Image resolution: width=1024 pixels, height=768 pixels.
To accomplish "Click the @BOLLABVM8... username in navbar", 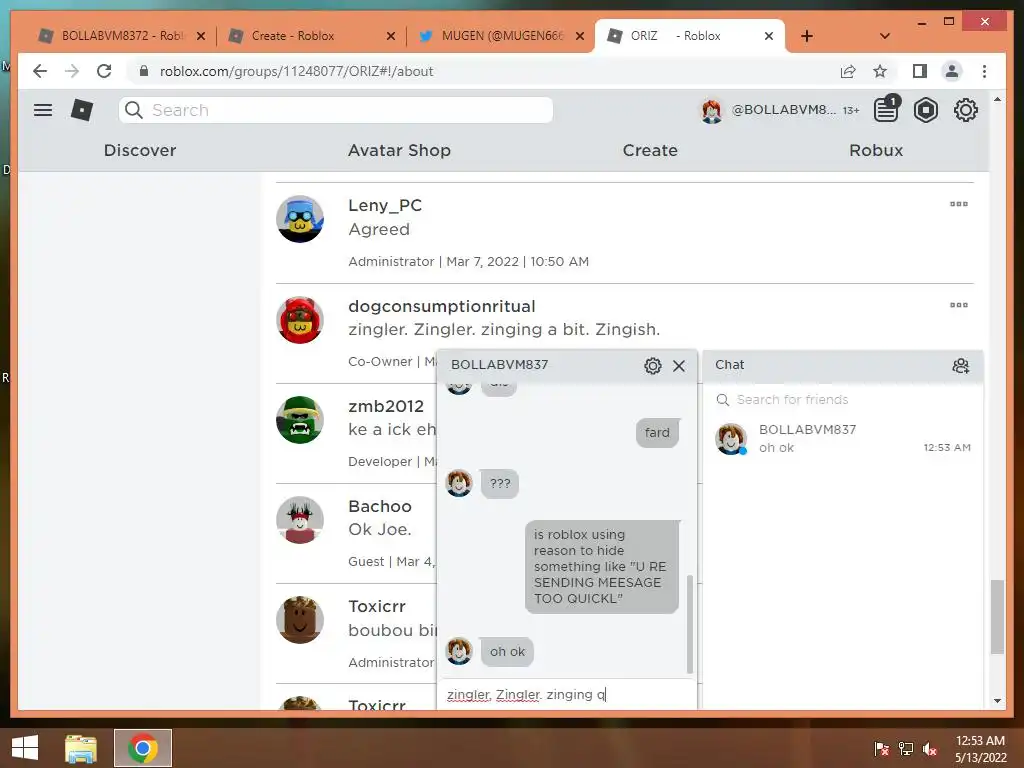I will coord(783,110).
